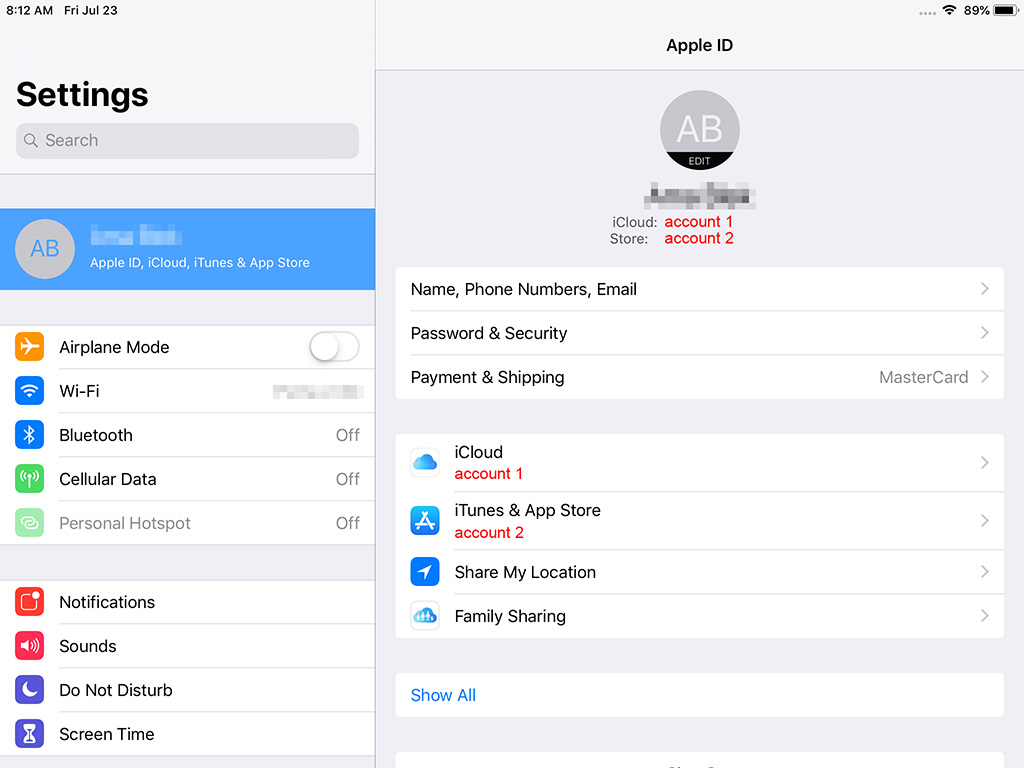The image size is (1024, 768).
Task: Tap the header iCloud: account 1 line
Action: click(673, 222)
